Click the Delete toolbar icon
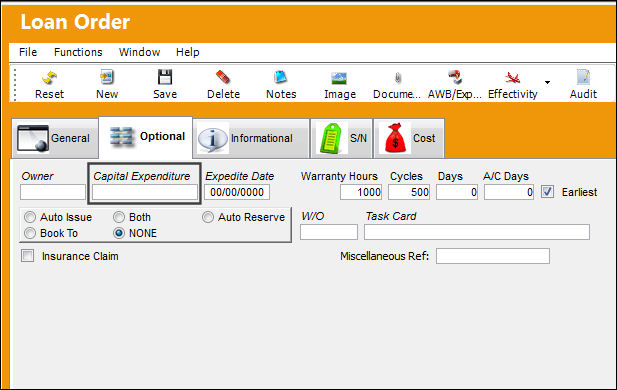Viewport: 617px width, 390px height. [x=223, y=78]
